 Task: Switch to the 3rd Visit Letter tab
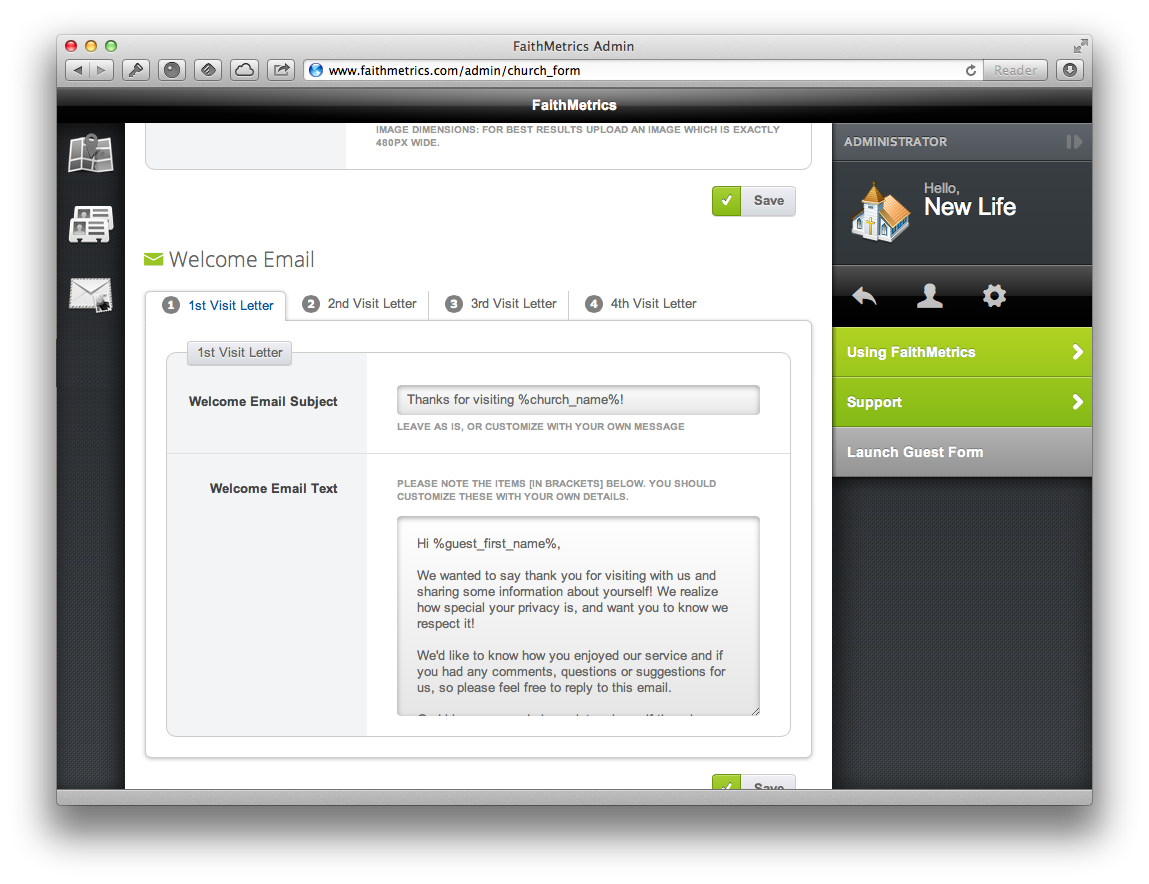click(x=500, y=303)
